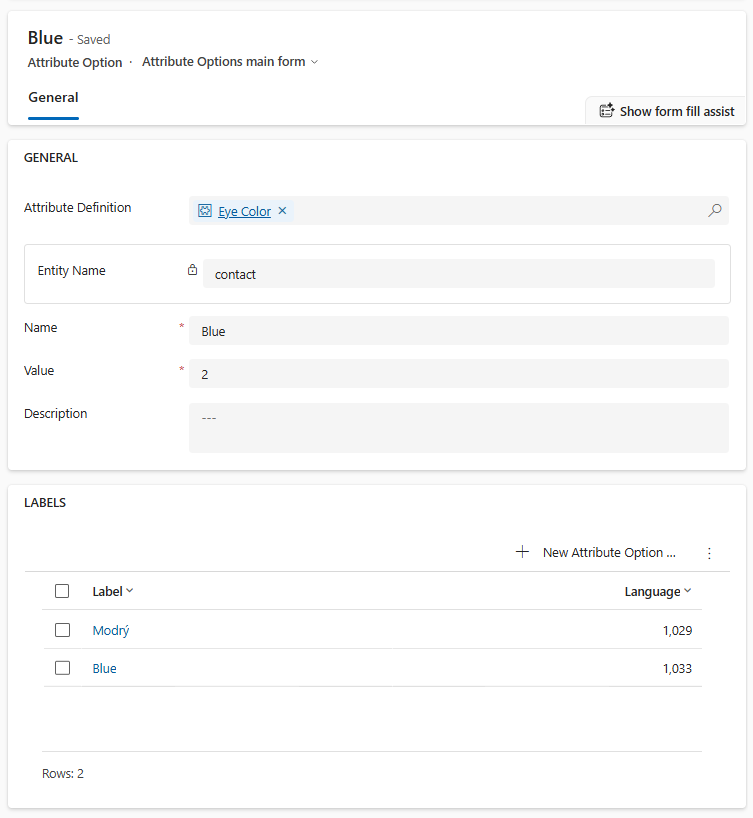Click the form fill assist icon
This screenshot has width=753, height=818.
(x=606, y=111)
